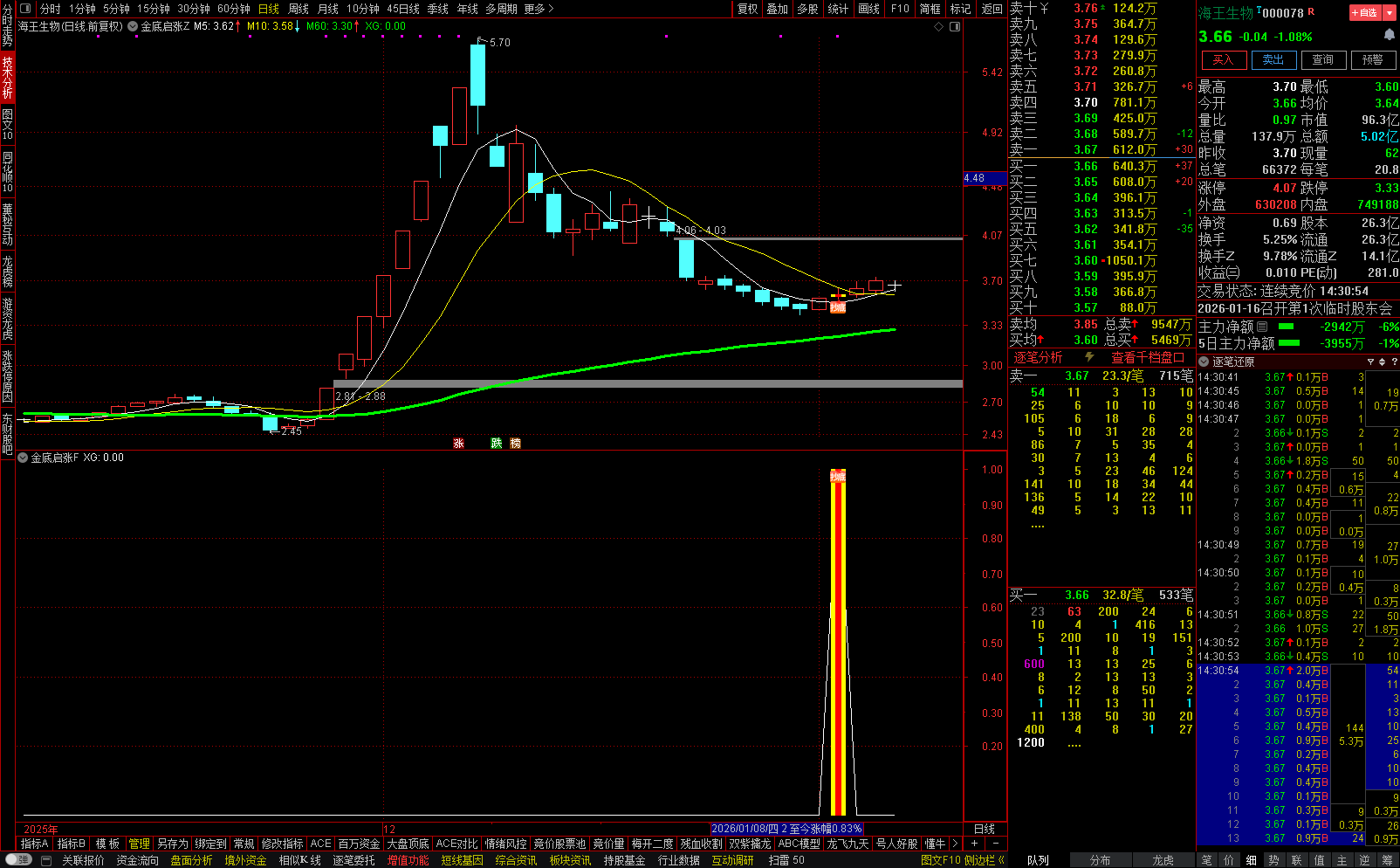Click the filter funnel icon in 逐笔还原
1400x868 pixels.
(1370, 362)
